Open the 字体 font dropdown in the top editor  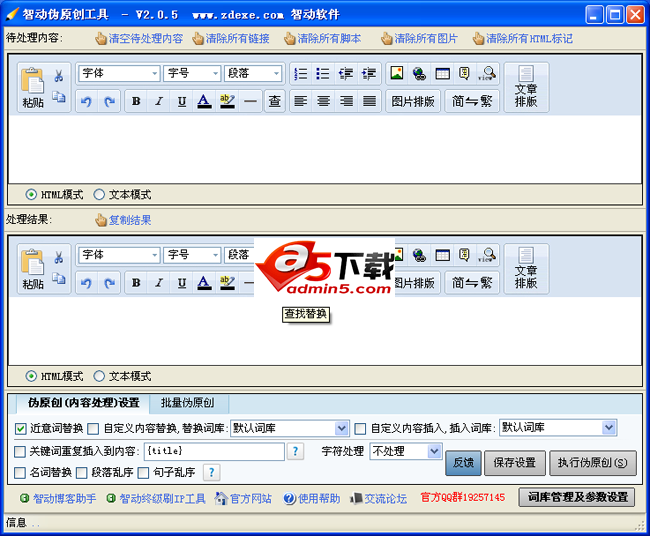point(119,74)
